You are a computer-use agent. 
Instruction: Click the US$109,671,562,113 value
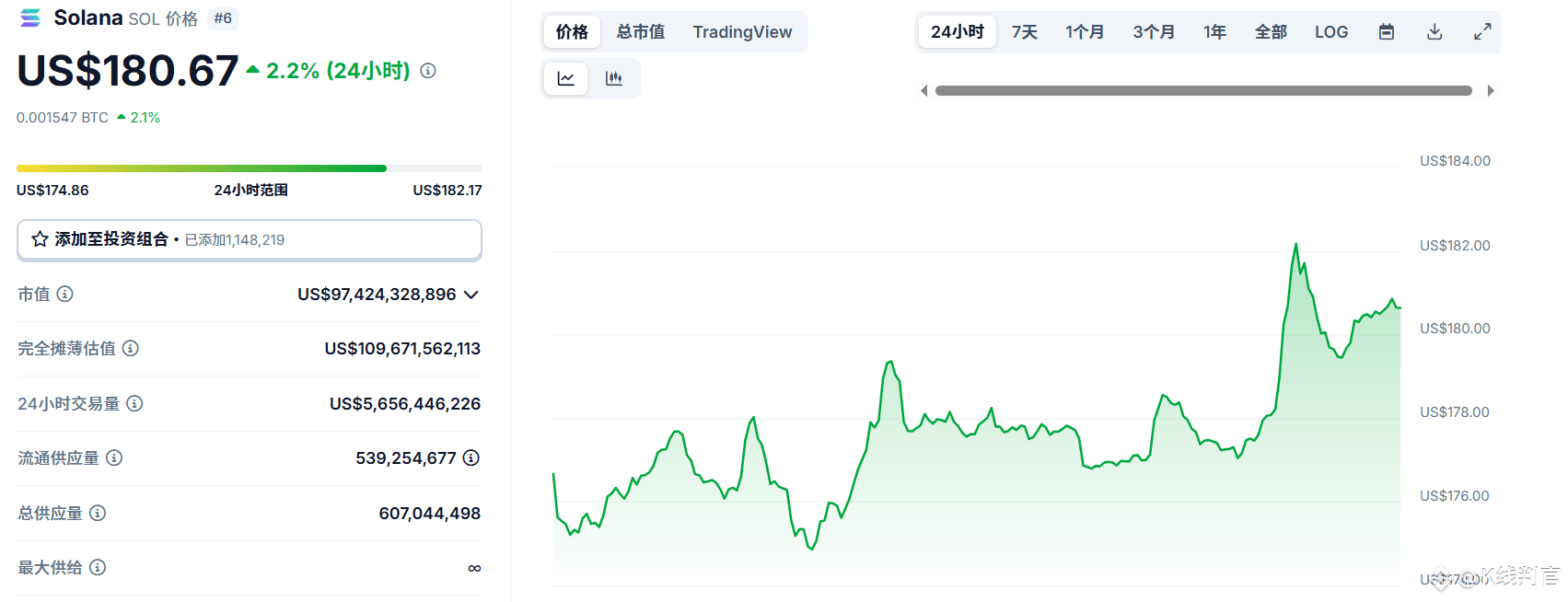coord(402,349)
